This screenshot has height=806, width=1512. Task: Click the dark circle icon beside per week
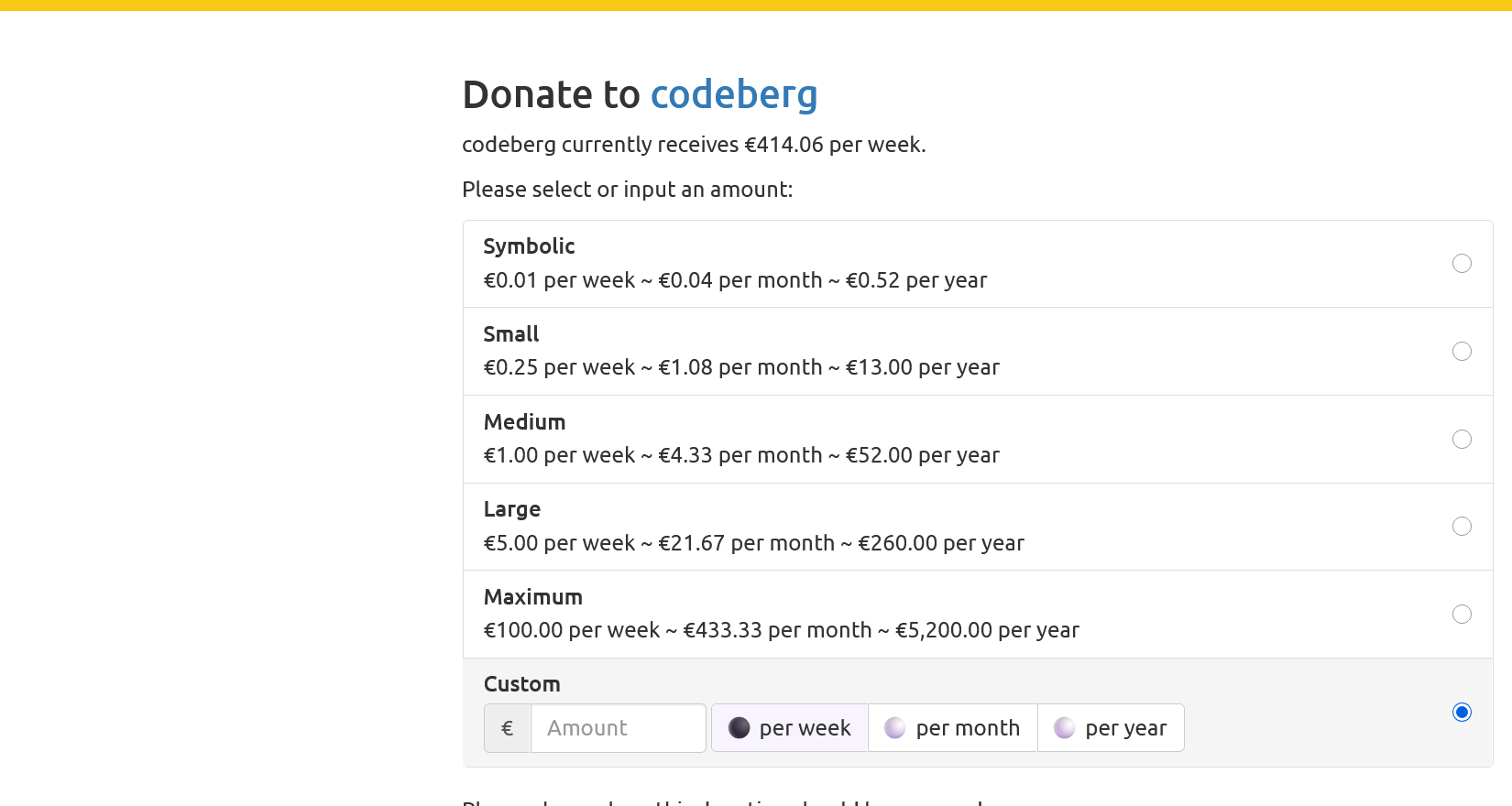click(x=739, y=728)
